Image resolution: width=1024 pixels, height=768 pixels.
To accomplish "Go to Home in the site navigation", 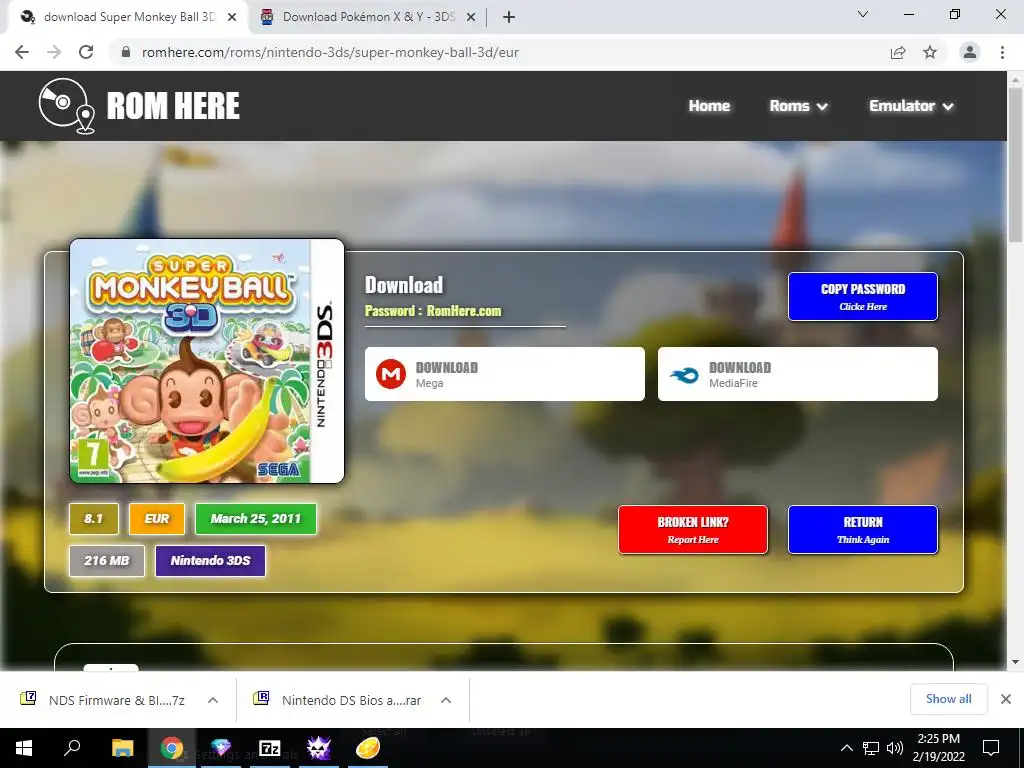I will tap(709, 106).
